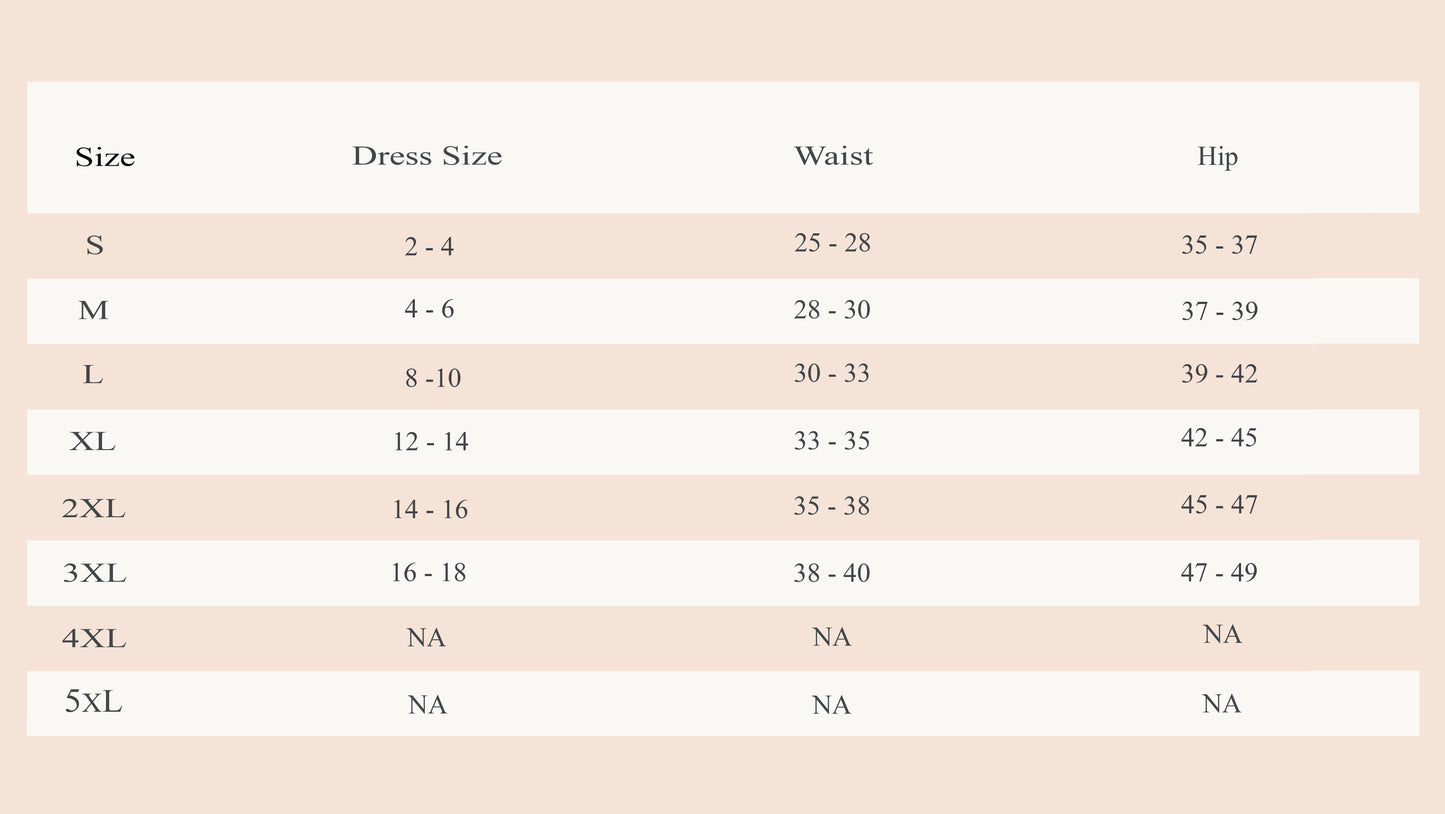Viewport: 1445px width, 814px height.
Task: Click the NA dress size for 4XL
Action: pyautogui.click(x=426, y=638)
